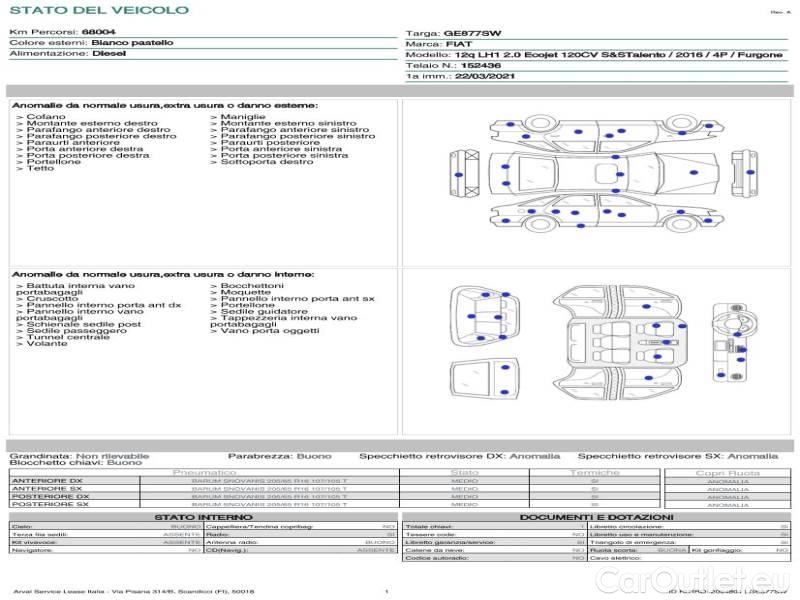Select the DOCUMENTI E DOTAZIONI section header

[599, 517]
